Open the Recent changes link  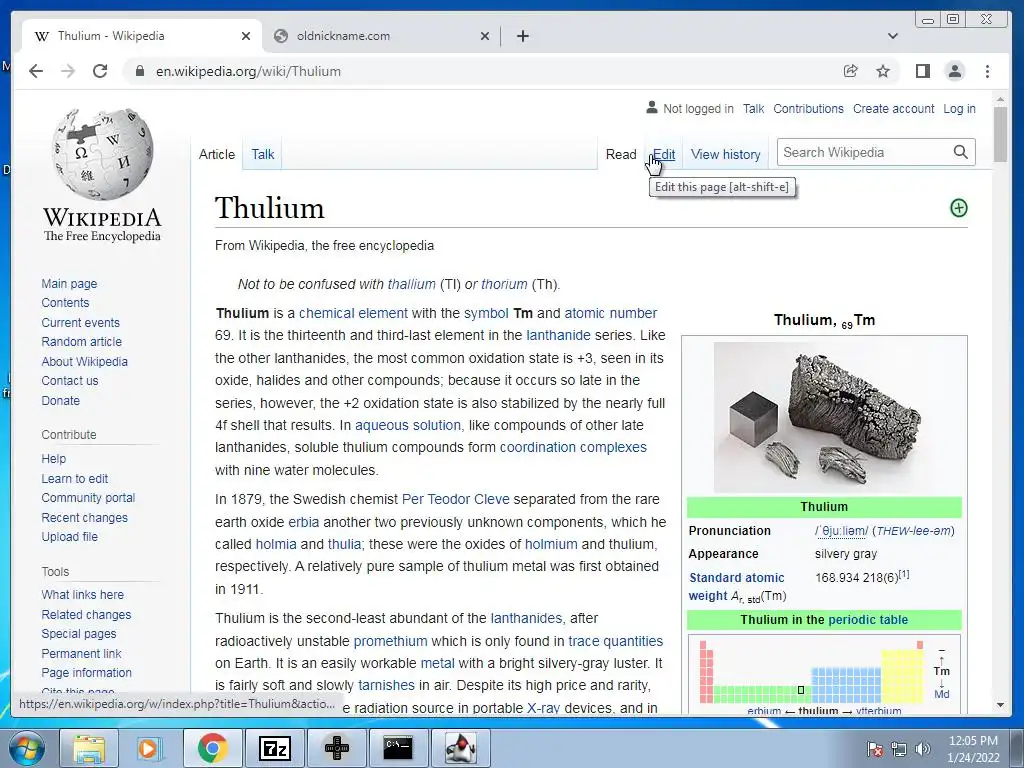(85, 517)
